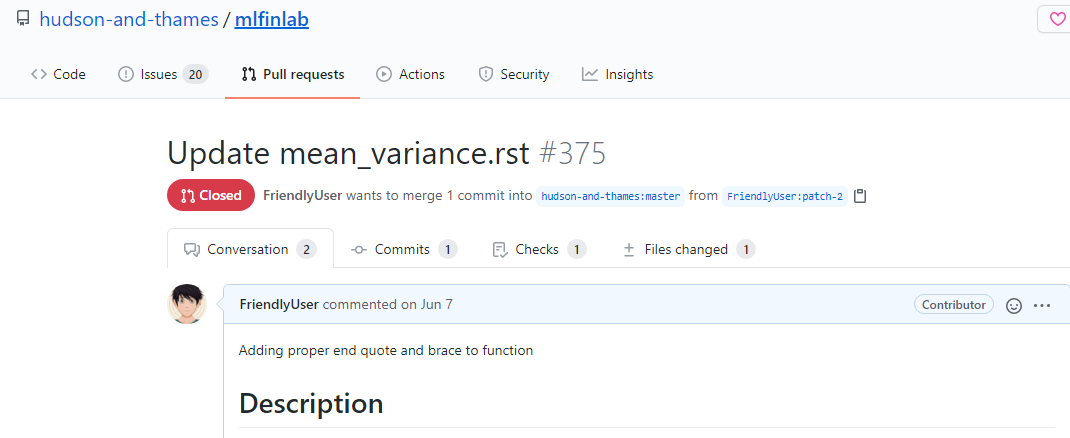View the Files changed tab
The width and height of the screenshot is (1070, 438).
(x=687, y=249)
